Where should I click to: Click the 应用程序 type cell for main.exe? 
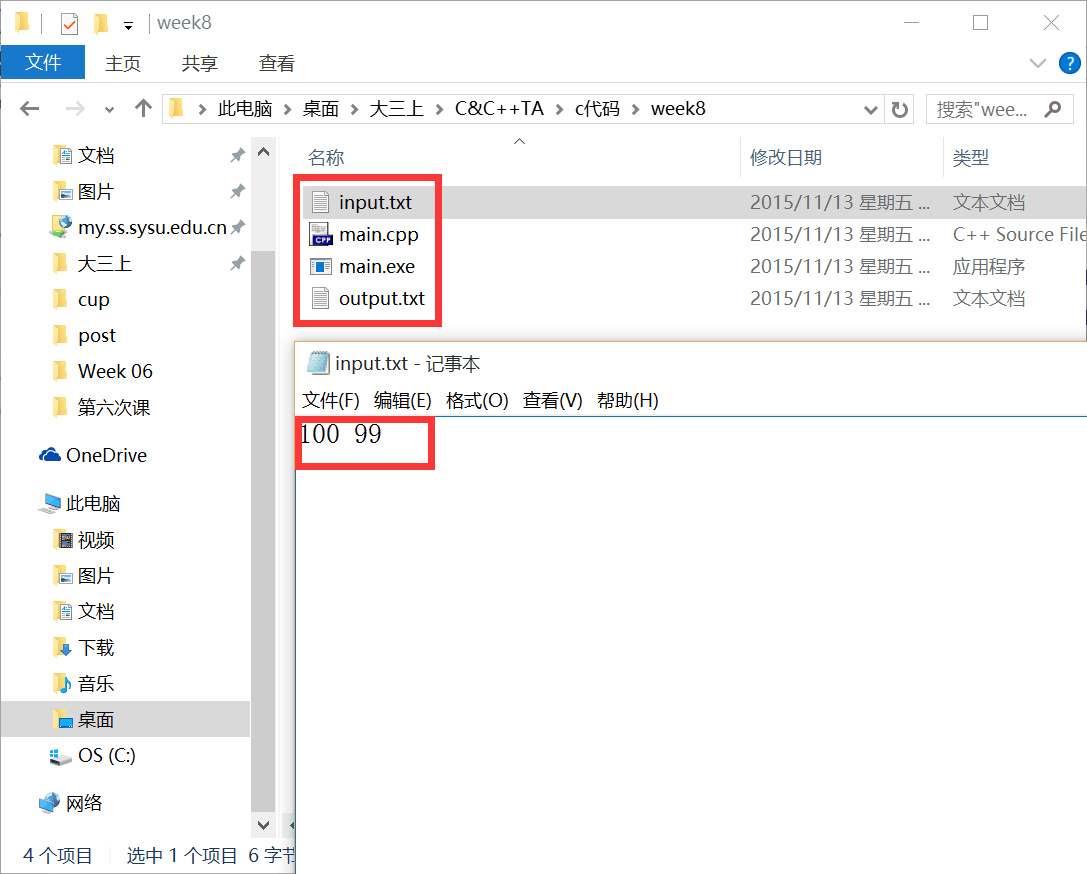989,266
